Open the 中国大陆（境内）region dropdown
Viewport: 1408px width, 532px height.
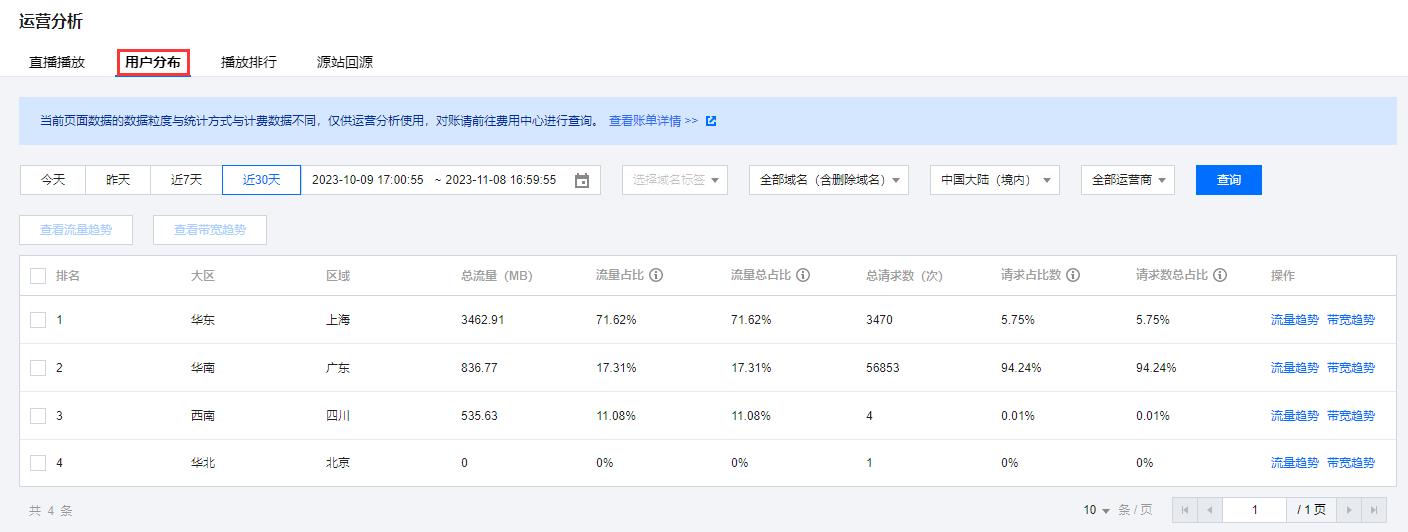pos(995,180)
